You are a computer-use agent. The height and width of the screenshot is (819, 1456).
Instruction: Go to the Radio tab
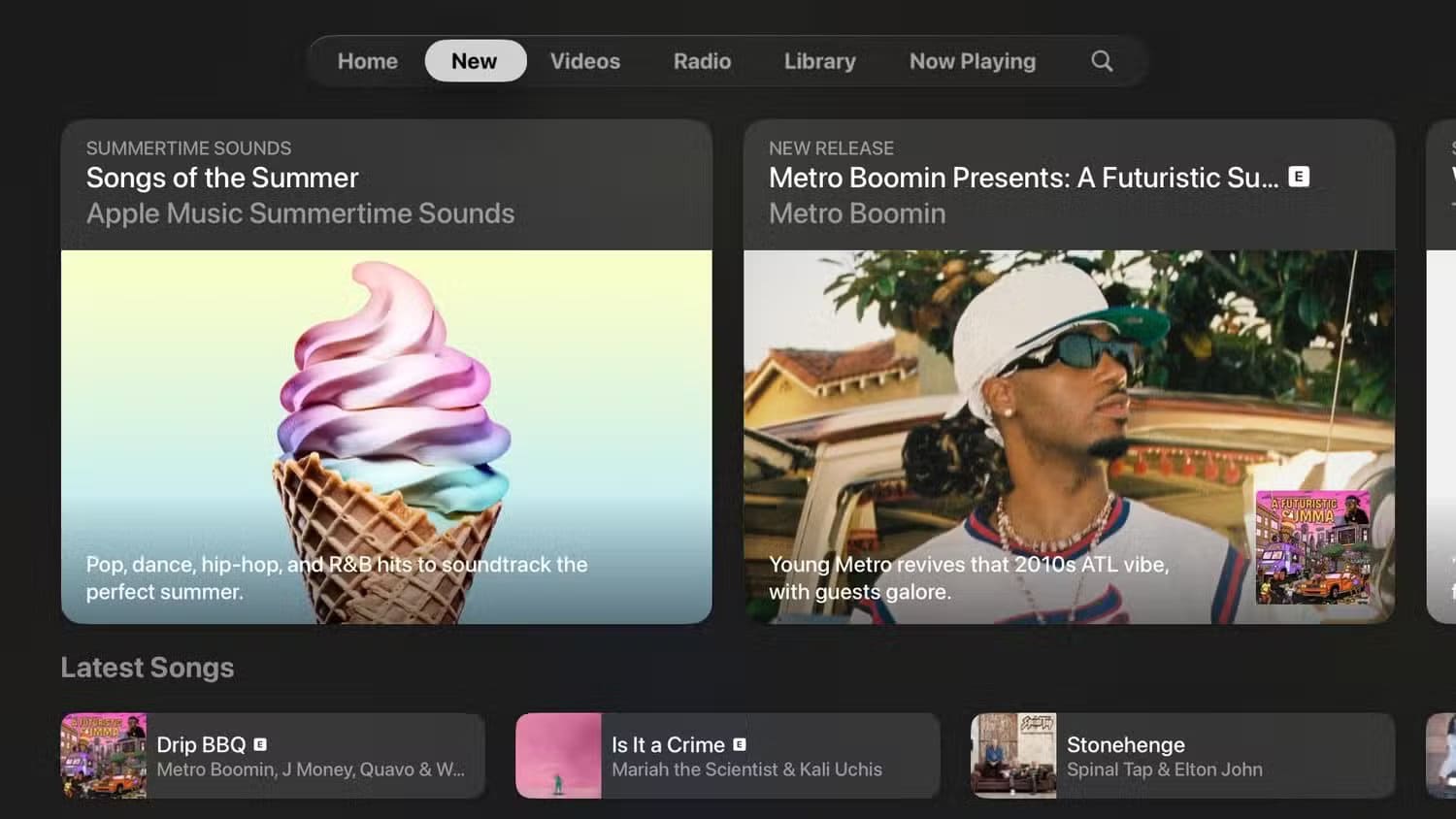pyautogui.click(x=703, y=61)
